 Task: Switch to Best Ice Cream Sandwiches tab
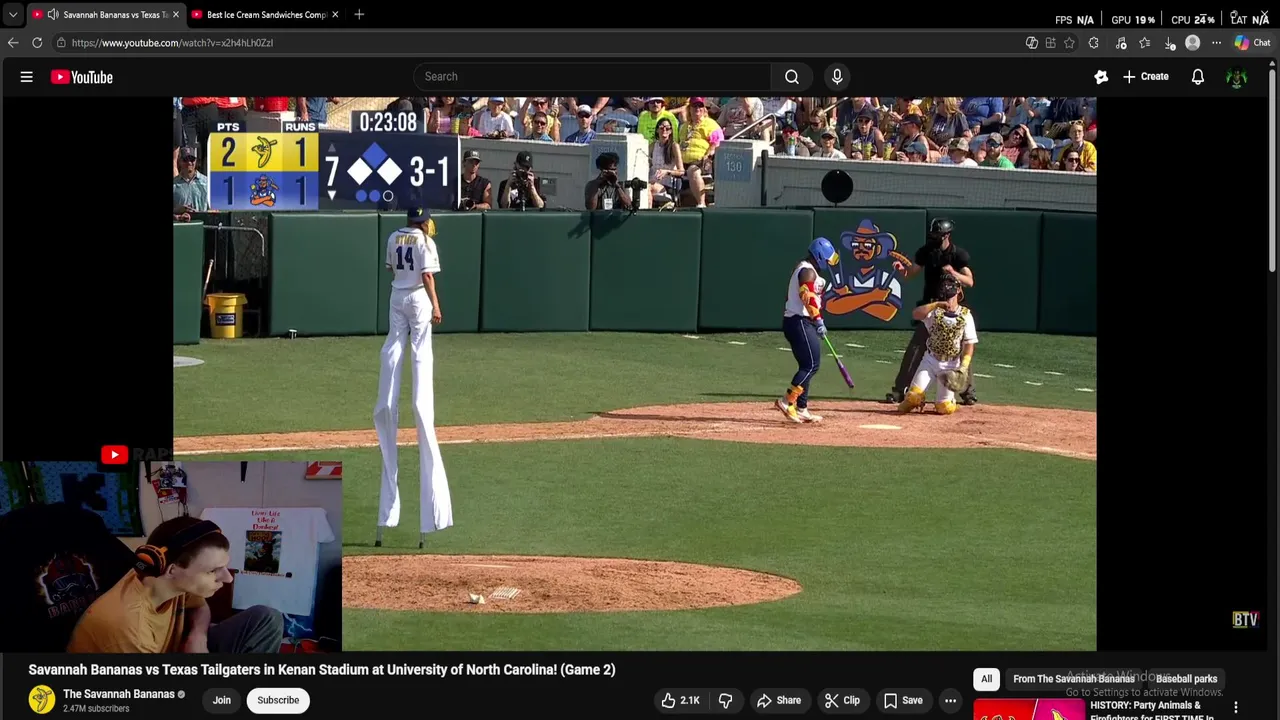pyautogui.click(x=266, y=15)
